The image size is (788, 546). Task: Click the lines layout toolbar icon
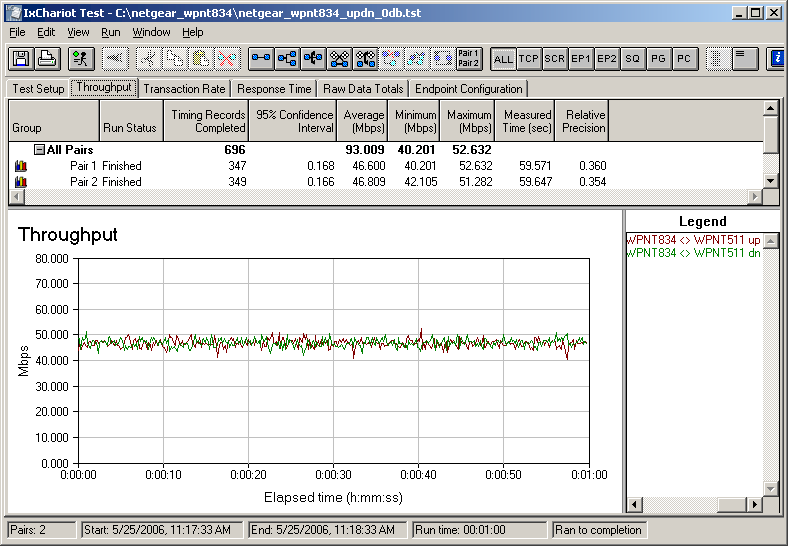click(745, 59)
